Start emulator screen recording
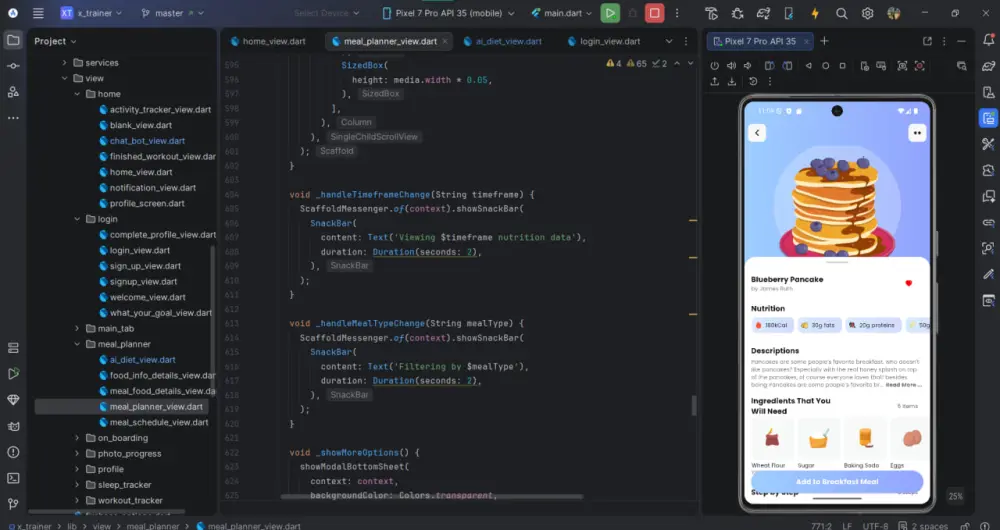Screen dimensions: 1000x530 919,66
